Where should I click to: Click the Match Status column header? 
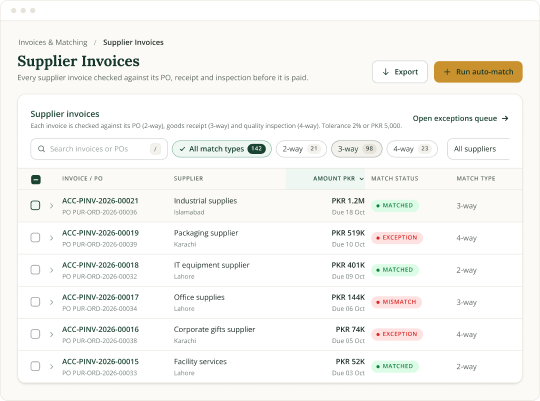coord(394,178)
